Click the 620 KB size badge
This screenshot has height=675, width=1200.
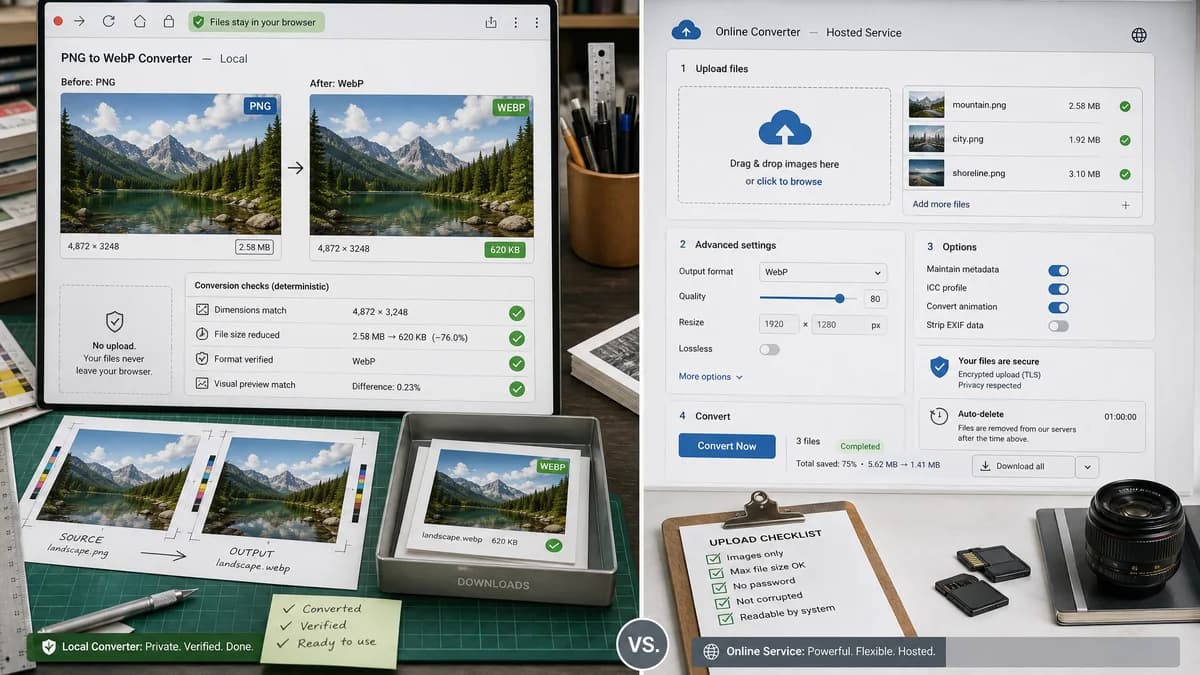click(505, 249)
